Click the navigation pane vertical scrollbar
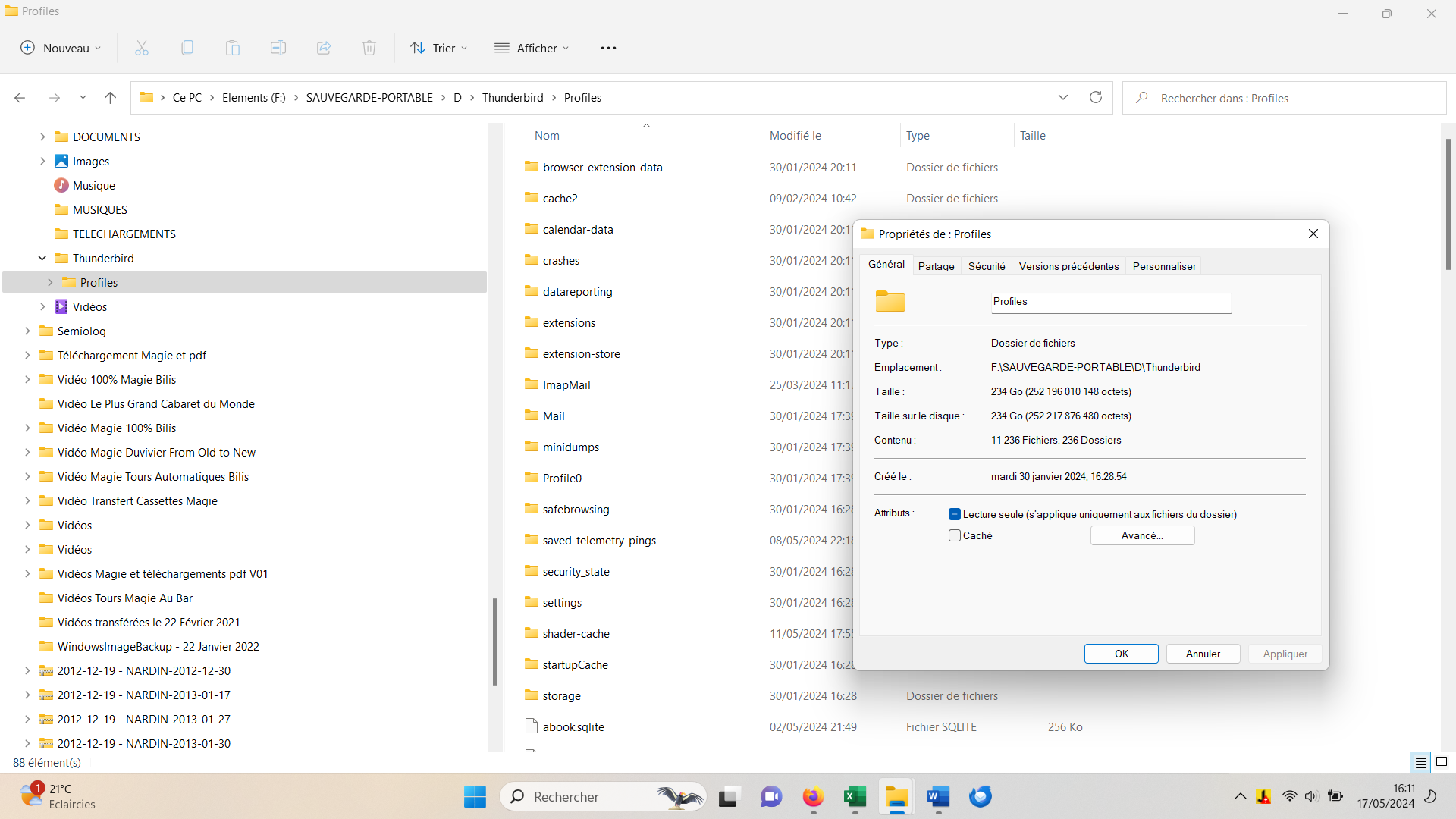The image size is (1456, 819). tap(494, 641)
